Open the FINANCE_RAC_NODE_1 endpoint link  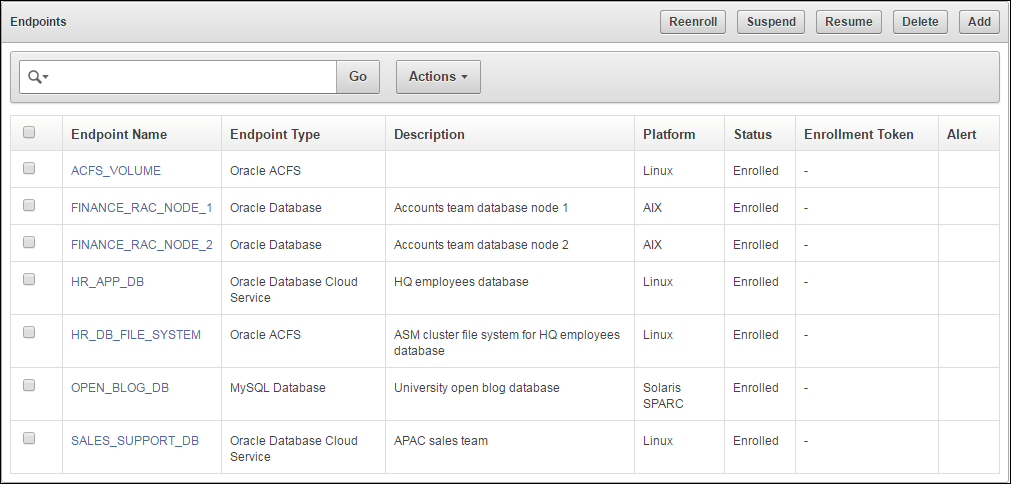pos(141,208)
